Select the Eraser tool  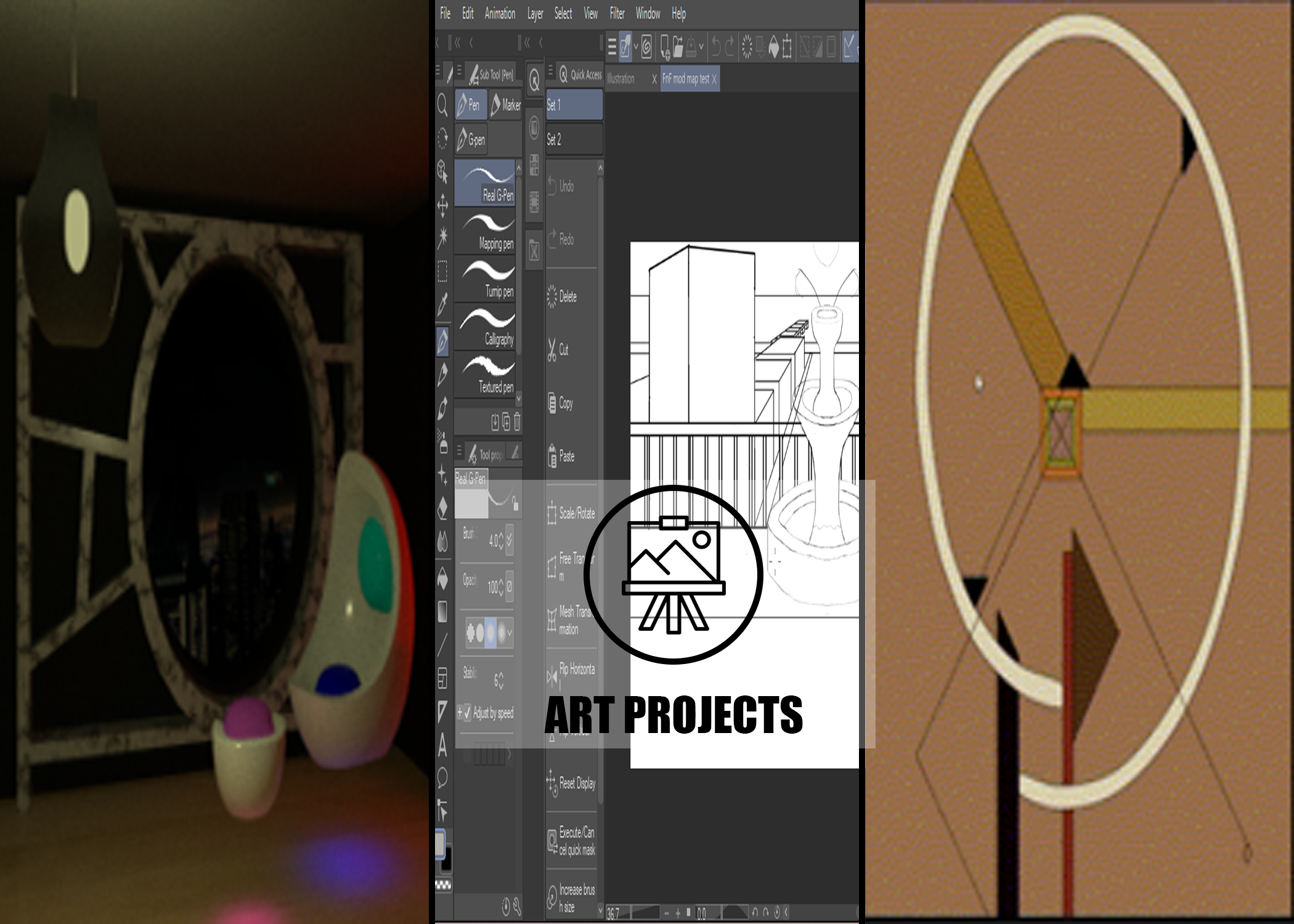pos(442,509)
